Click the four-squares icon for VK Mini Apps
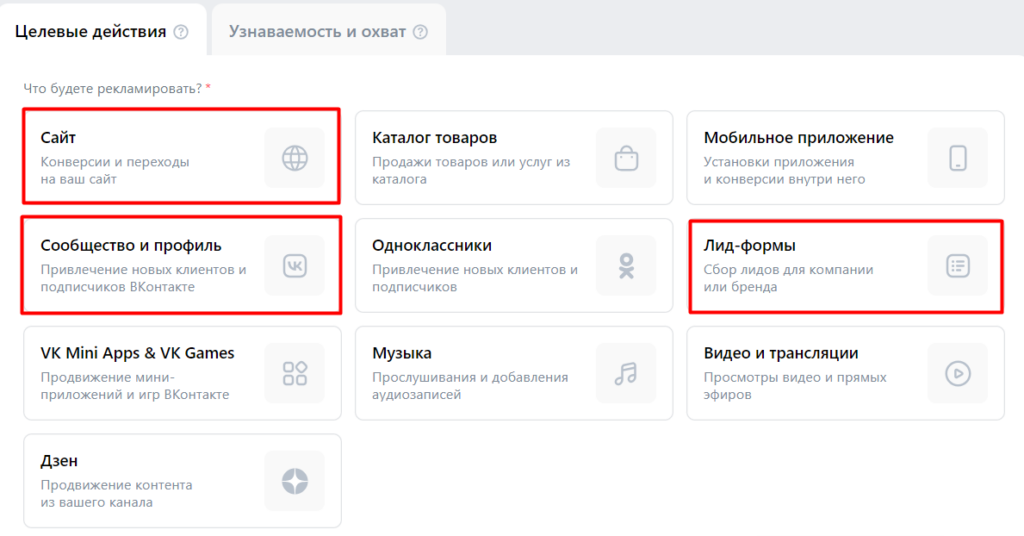The height and width of the screenshot is (536, 1024). pyautogui.click(x=295, y=373)
